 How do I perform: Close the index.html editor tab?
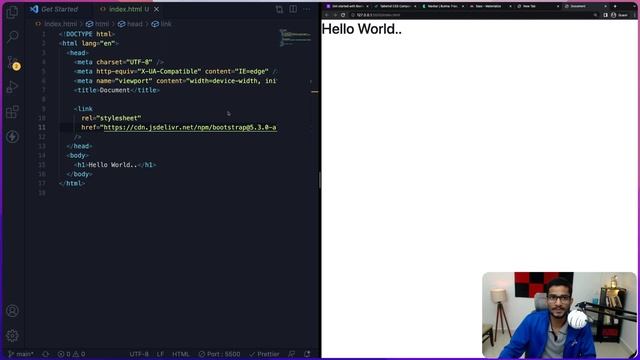click(157, 9)
